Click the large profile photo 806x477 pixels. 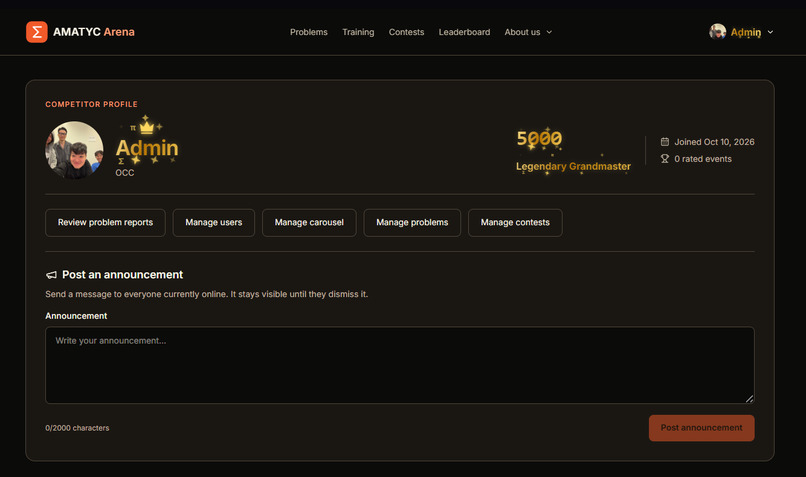point(75,150)
